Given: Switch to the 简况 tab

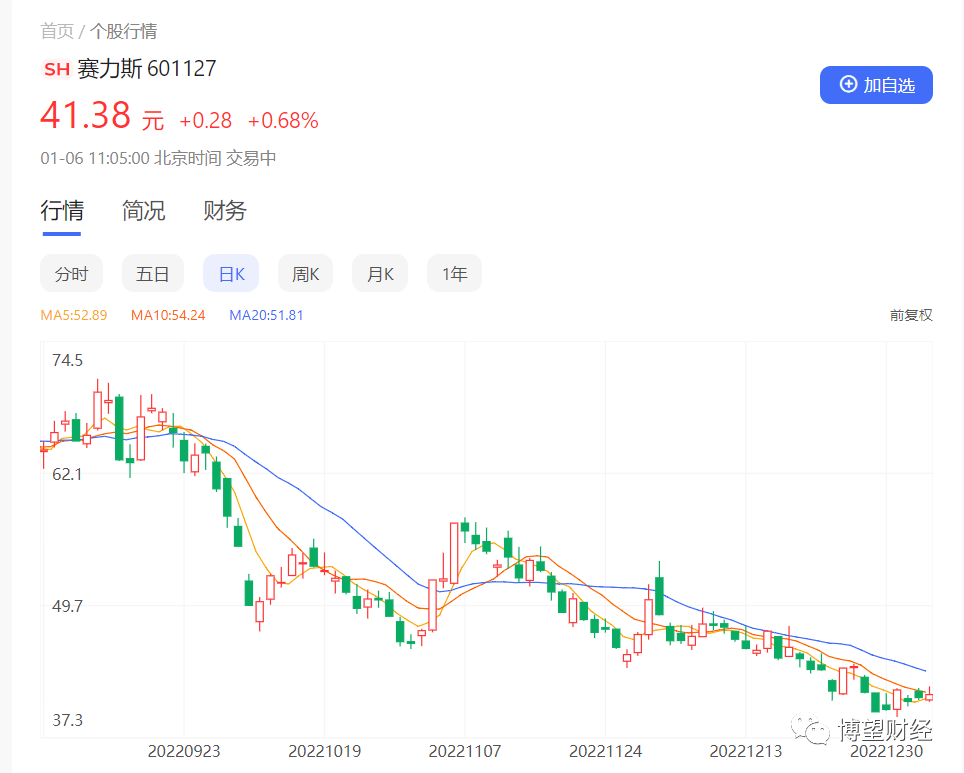Looking at the screenshot, I should [x=143, y=210].
